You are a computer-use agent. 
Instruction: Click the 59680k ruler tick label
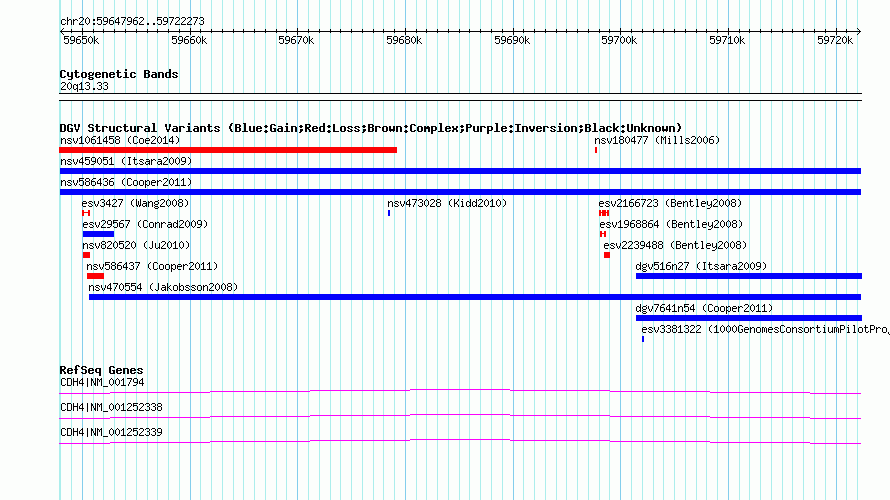404,40
